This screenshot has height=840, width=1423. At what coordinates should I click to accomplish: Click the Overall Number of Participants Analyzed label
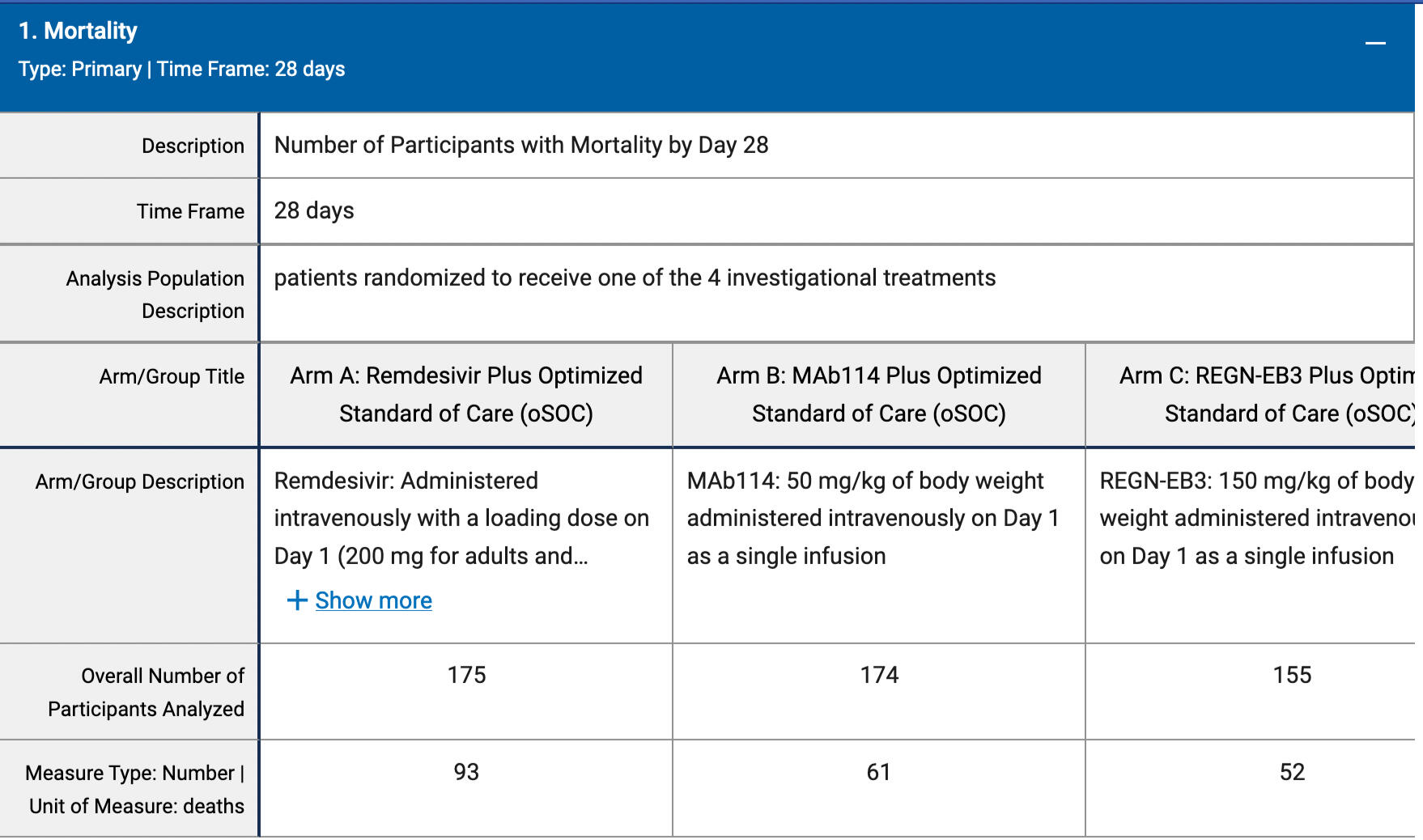click(x=146, y=692)
